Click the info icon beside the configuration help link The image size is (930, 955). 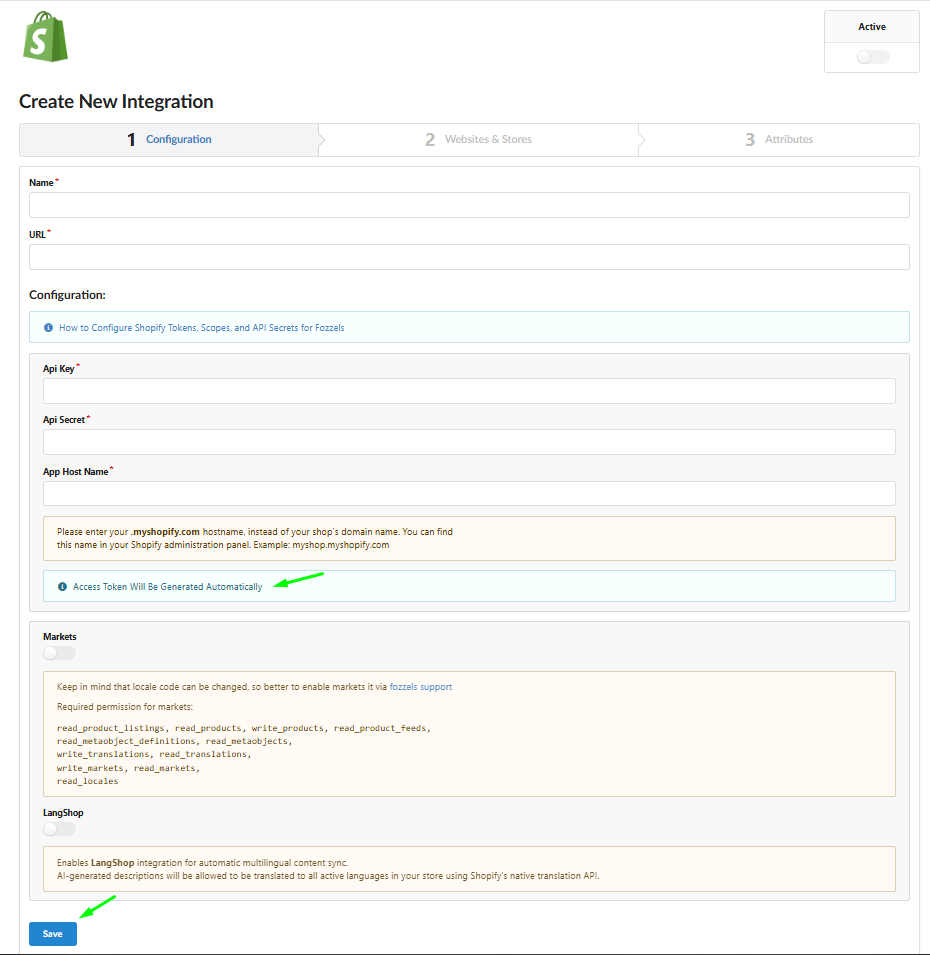pyautogui.click(x=49, y=328)
